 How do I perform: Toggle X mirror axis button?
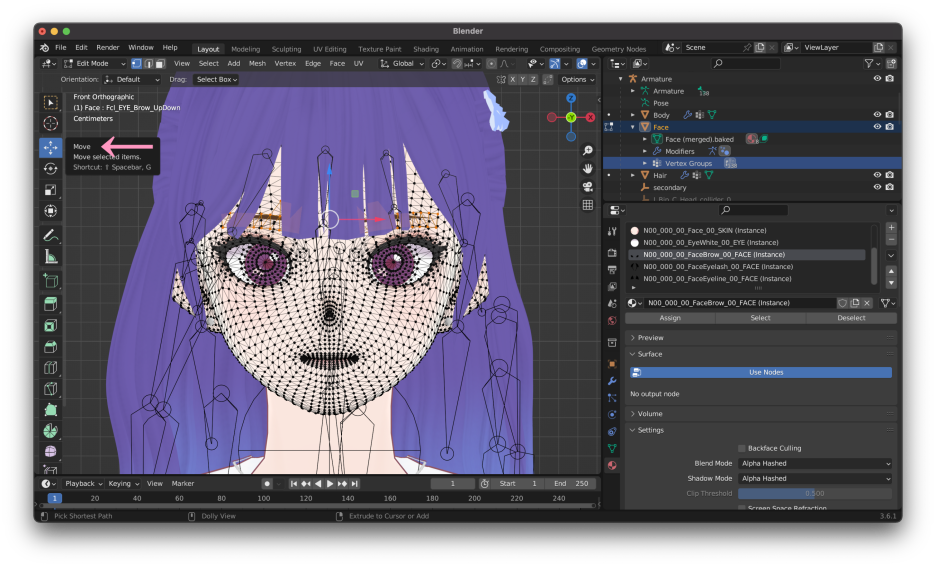pyautogui.click(x=512, y=79)
